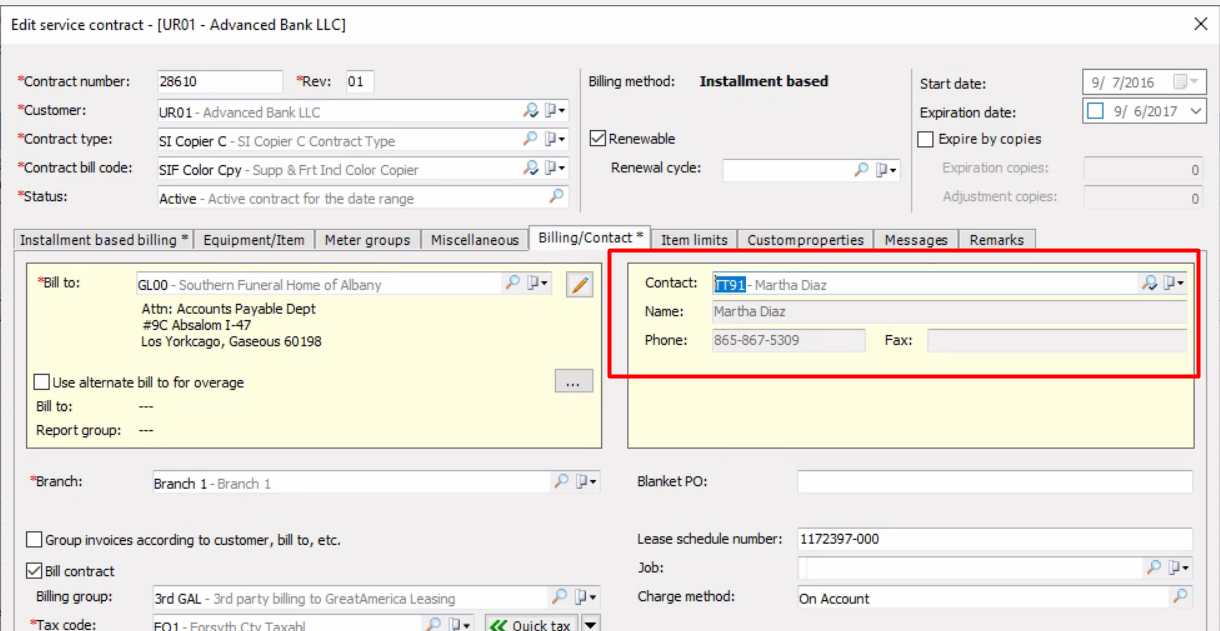The image size is (1220, 631).
Task: Open the Bill to flag menu icon
Action: (537, 284)
